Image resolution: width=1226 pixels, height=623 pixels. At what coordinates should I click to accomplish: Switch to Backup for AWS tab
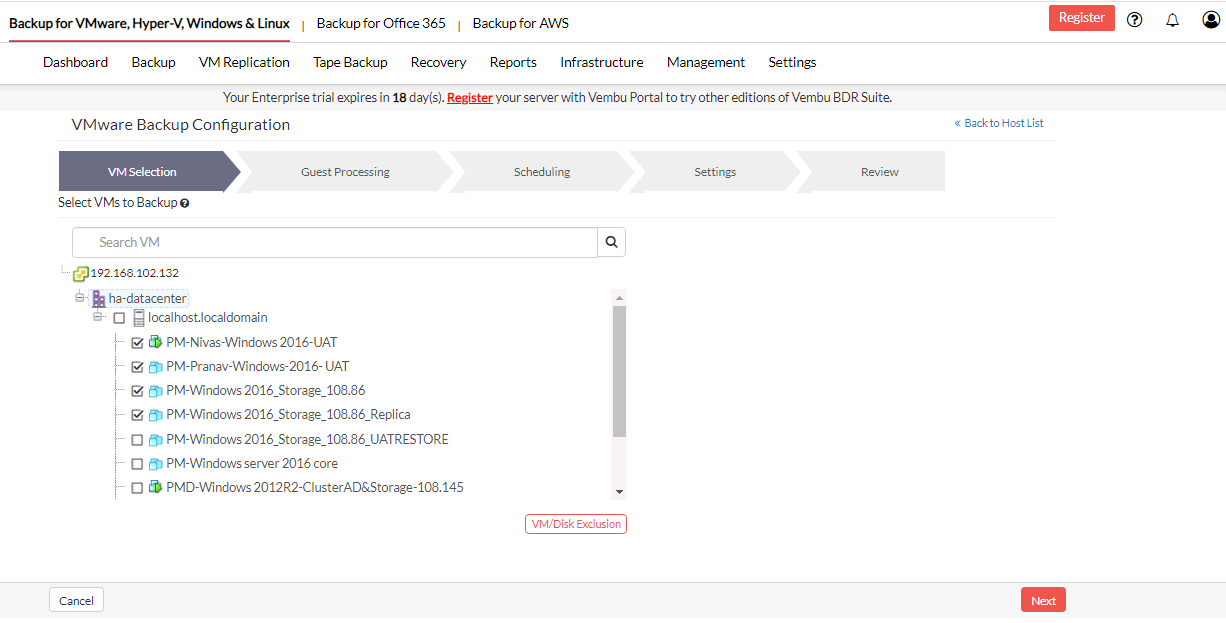520,23
